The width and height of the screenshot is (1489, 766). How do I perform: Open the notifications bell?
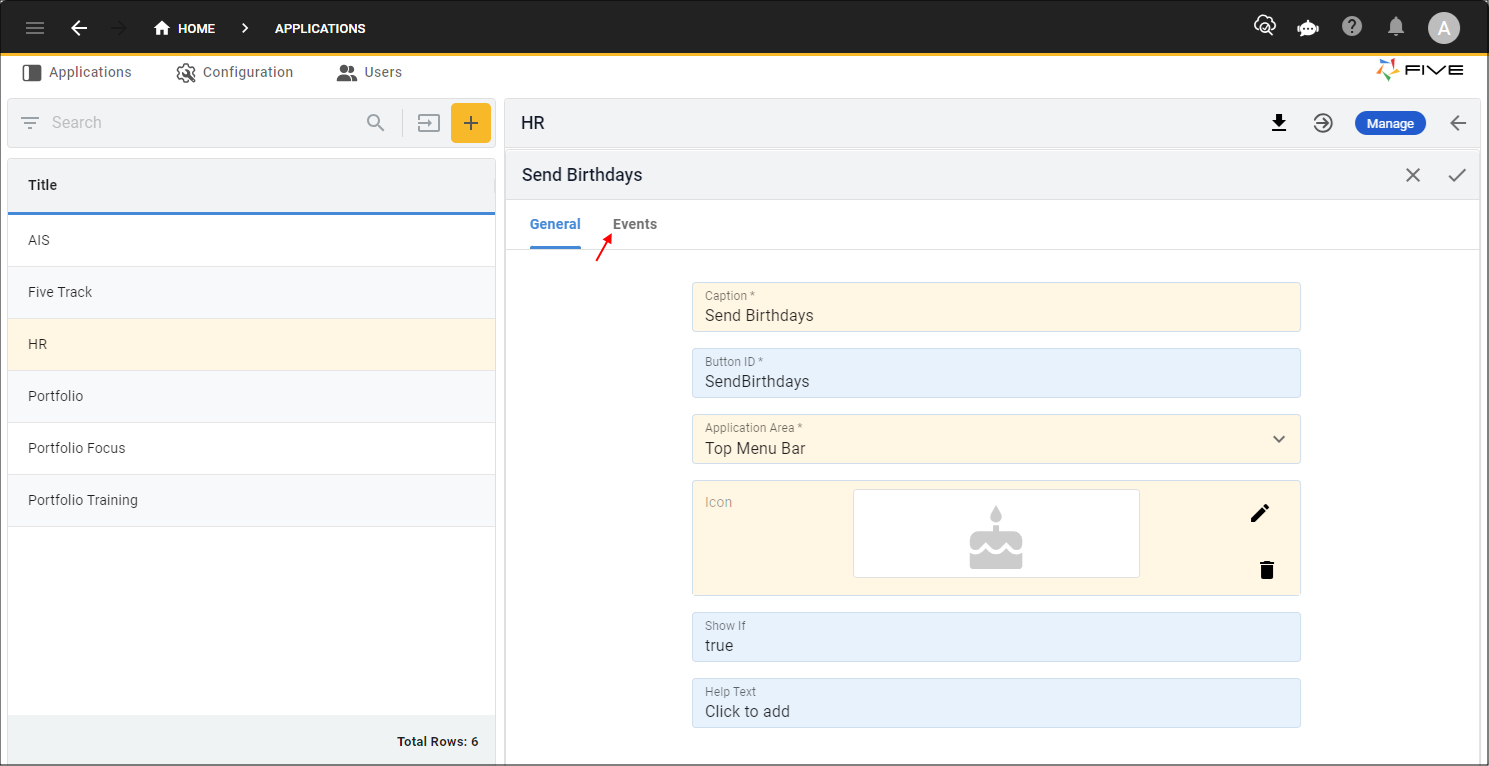point(1396,27)
